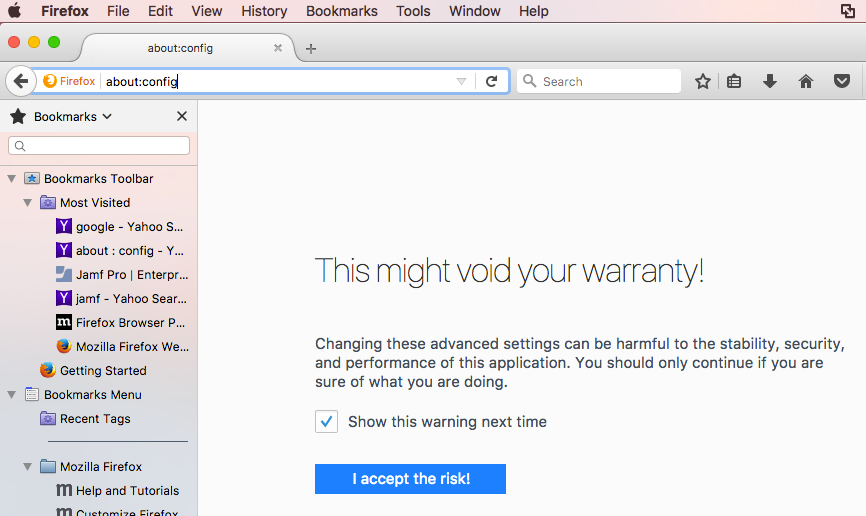
Task: Open the Tools menu
Action: pyautogui.click(x=413, y=11)
